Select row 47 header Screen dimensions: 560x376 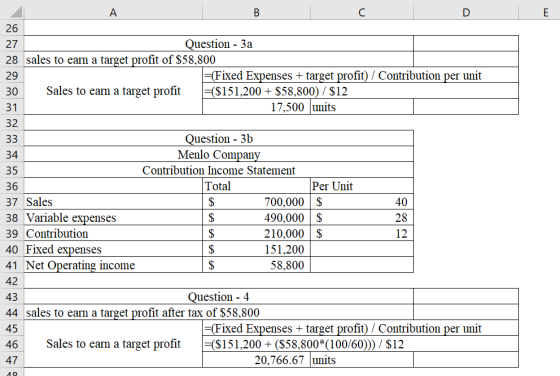[12, 360]
